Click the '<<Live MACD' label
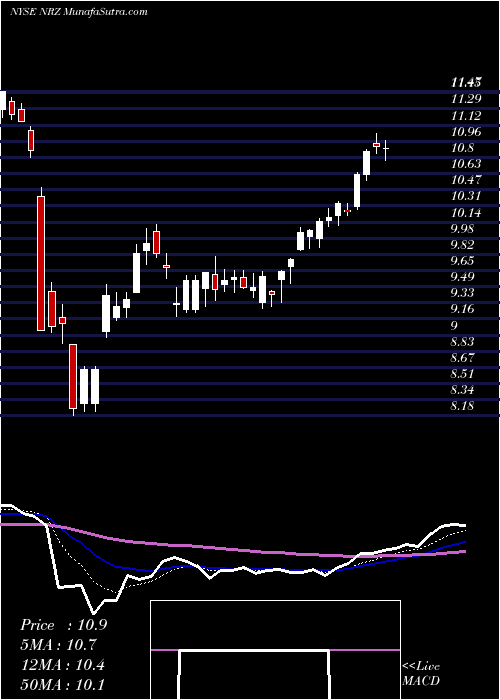Viewport: 500px width, 700px height. tap(421, 674)
